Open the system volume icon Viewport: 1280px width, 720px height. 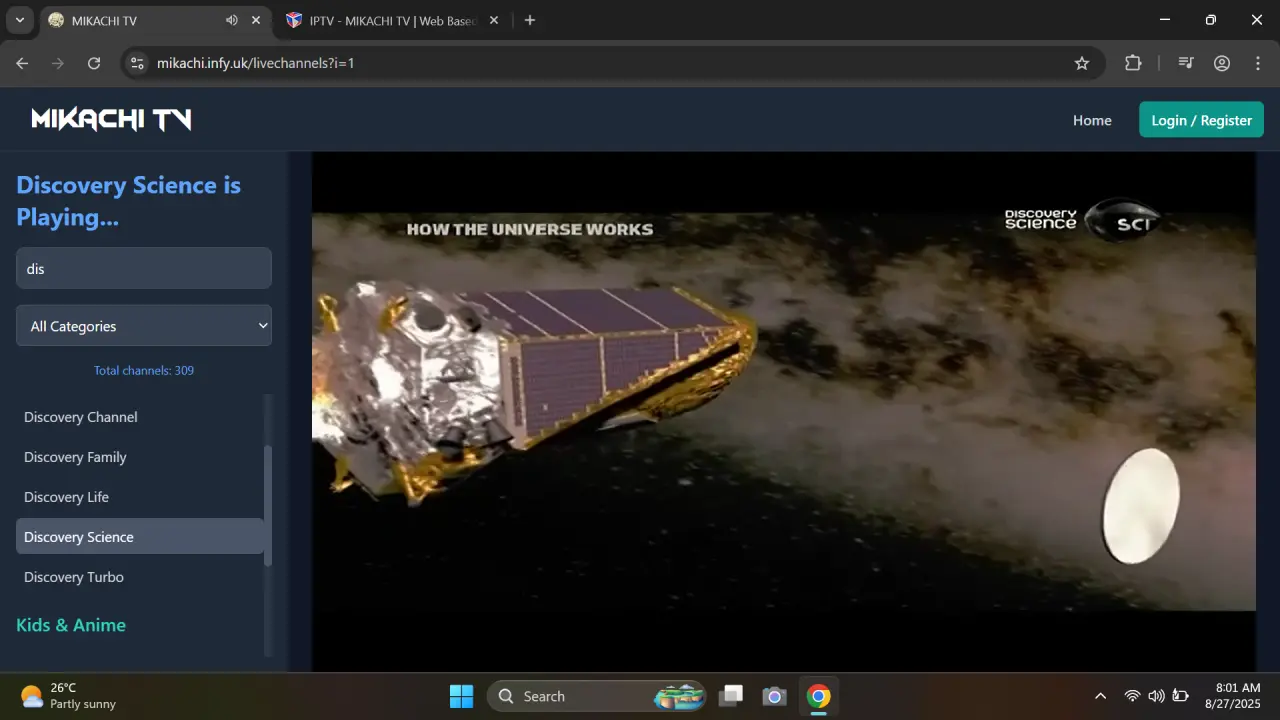point(1156,696)
